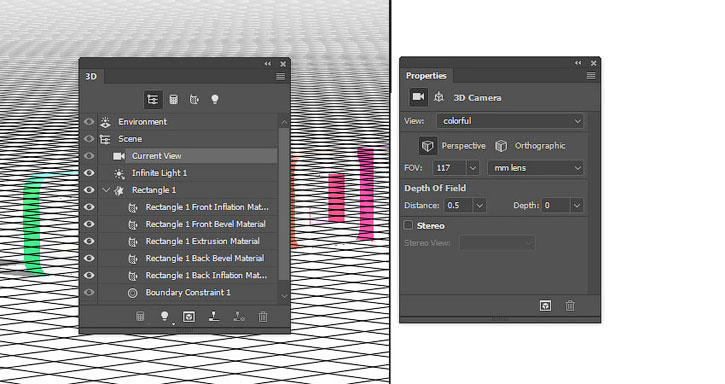725x384 pixels.
Task: Enable the Stereo checkbox
Action: (x=408, y=225)
